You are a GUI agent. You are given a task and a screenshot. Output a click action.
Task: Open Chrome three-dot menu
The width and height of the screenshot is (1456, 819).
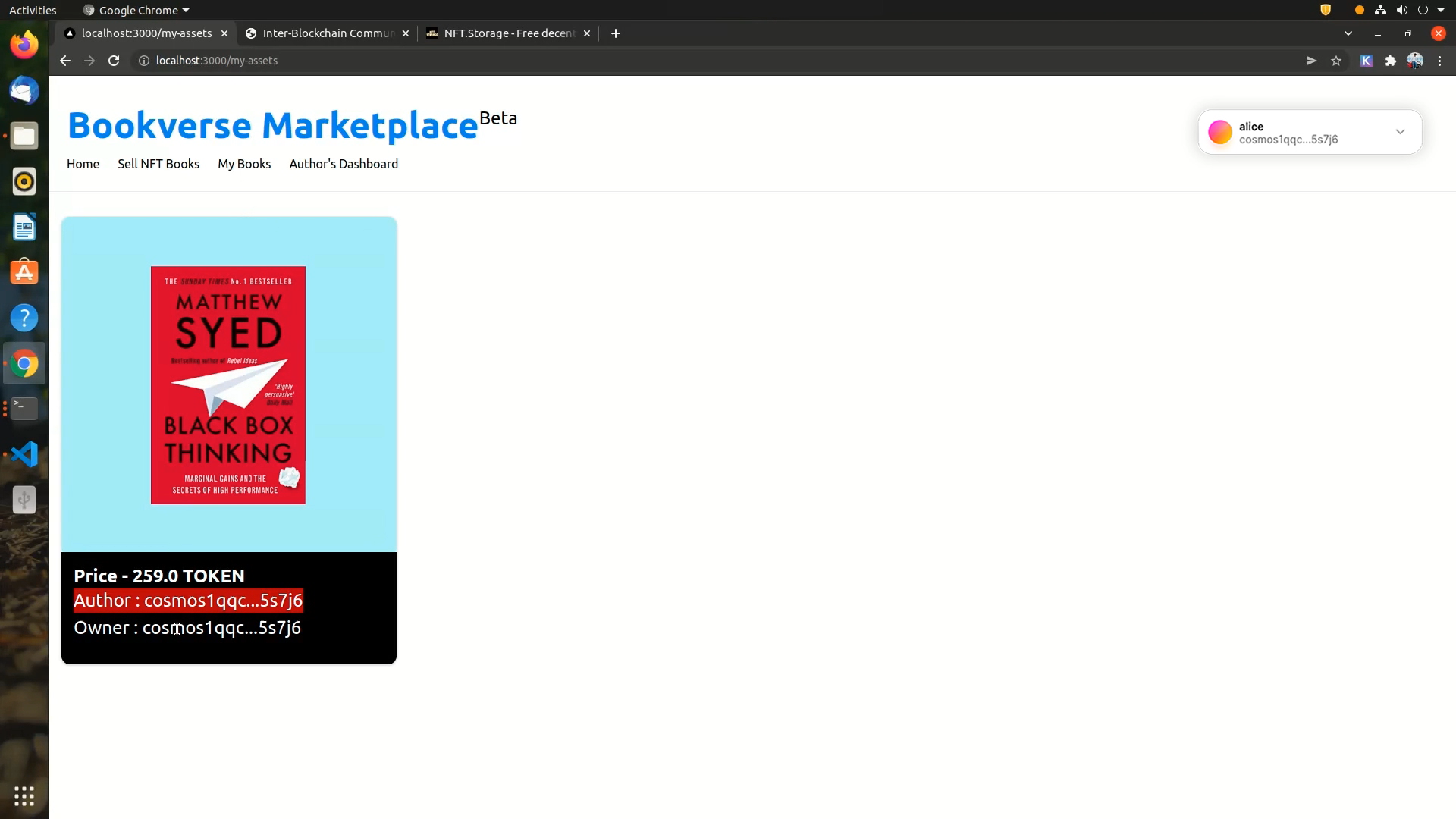[x=1440, y=61]
